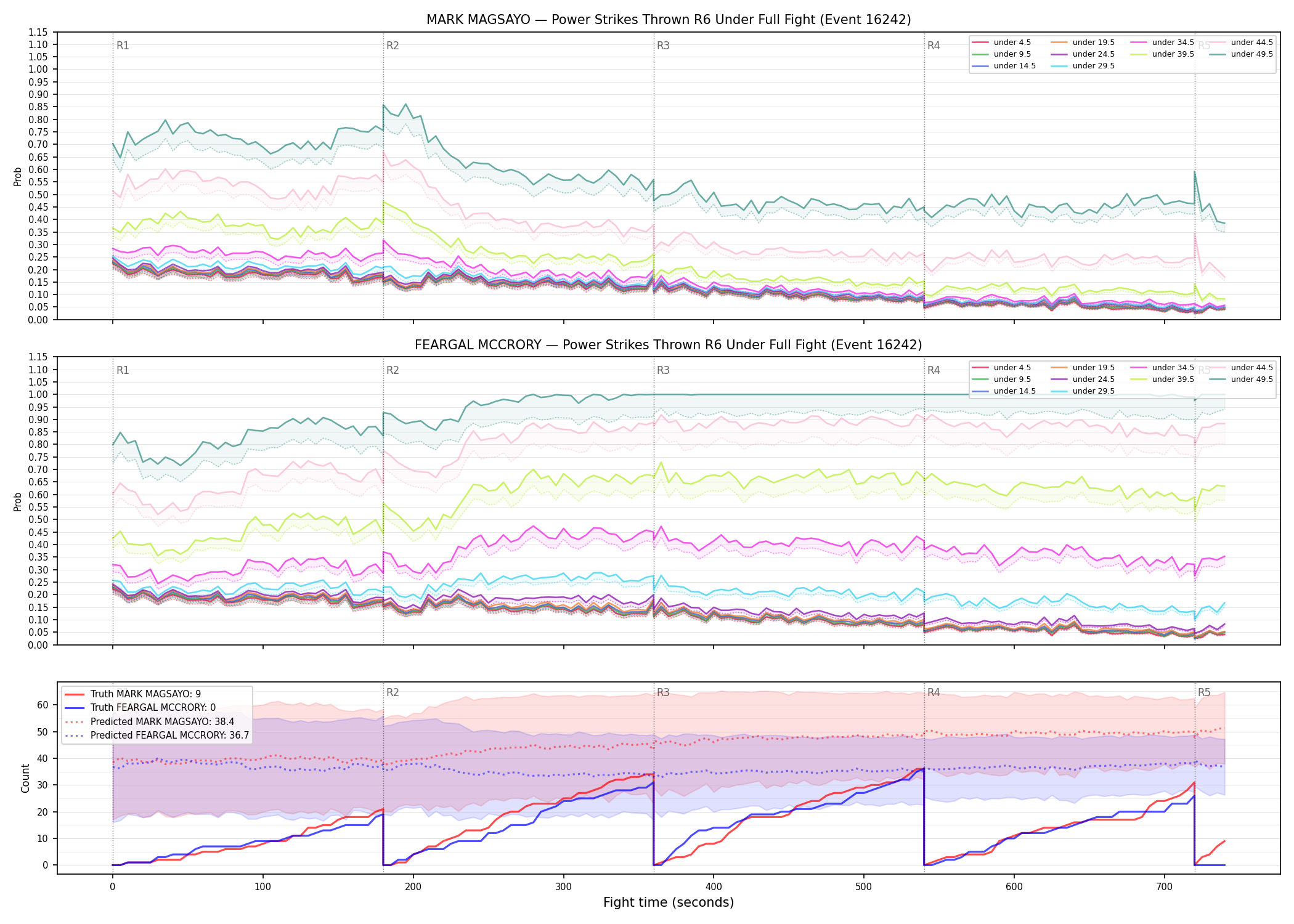Click the 600 tick on the time axis
The height and width of the screenshot is (924, 1294).
coord(1014,887)
